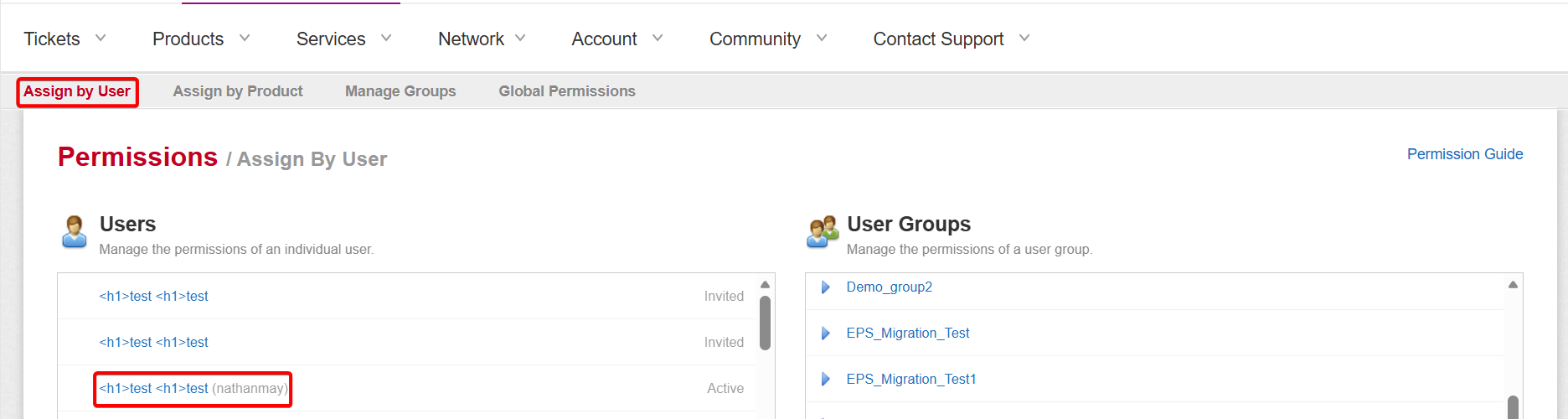Go to Global Permissions tab

pos(567,91)
